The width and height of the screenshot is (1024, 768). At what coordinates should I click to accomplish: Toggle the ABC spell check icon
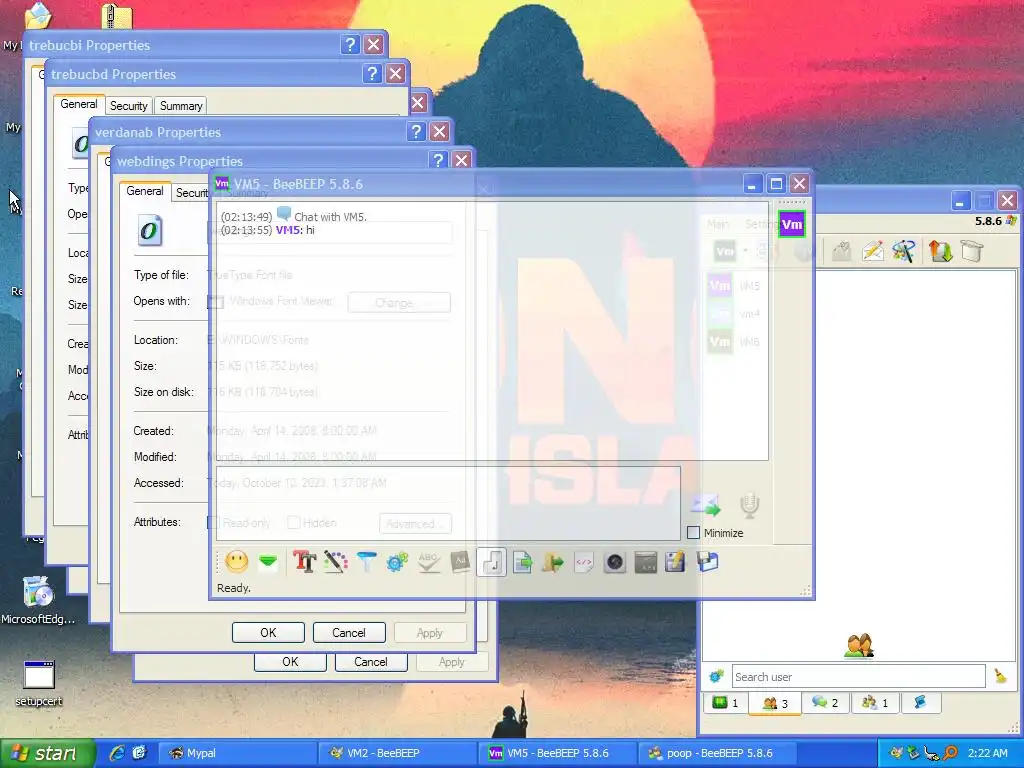428,562
